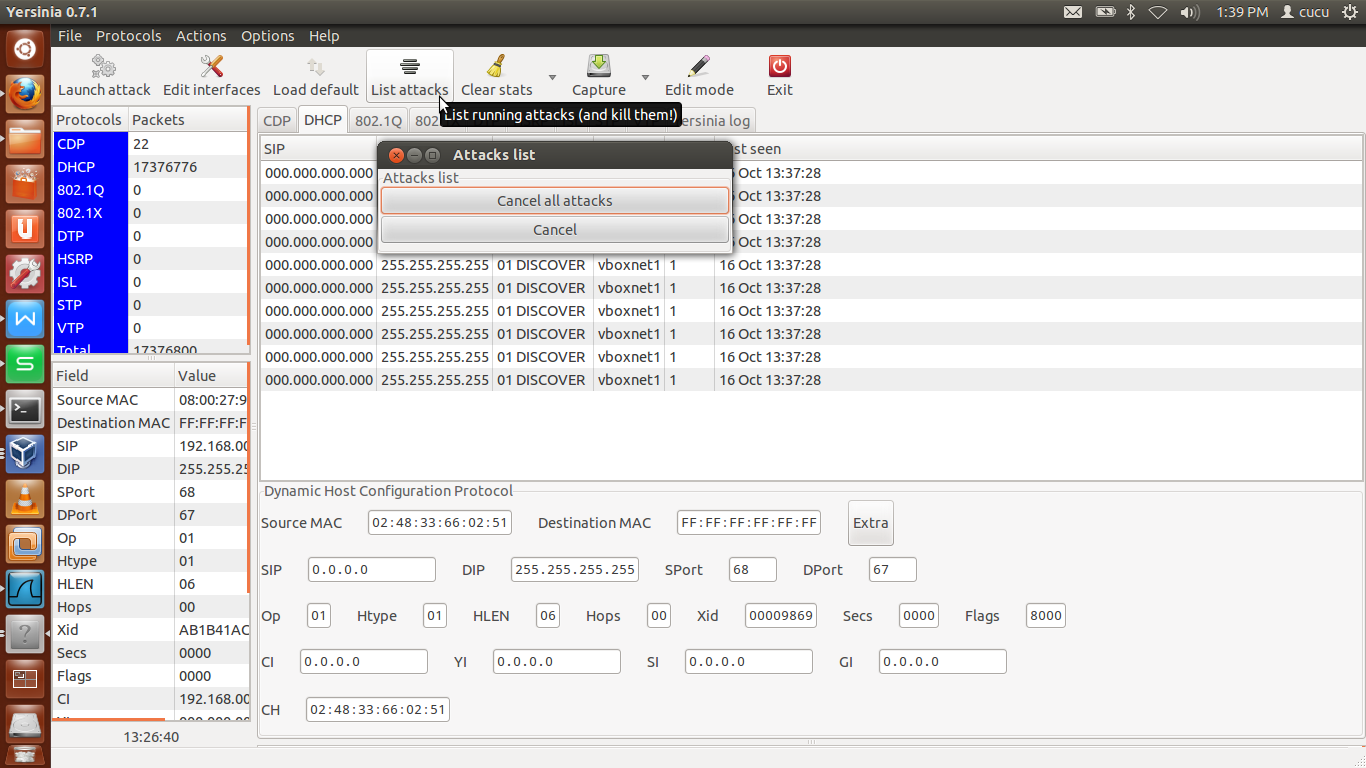Select the DTP row in the Protocols list
Screen dimensions: 1366x768
(150, 236)
